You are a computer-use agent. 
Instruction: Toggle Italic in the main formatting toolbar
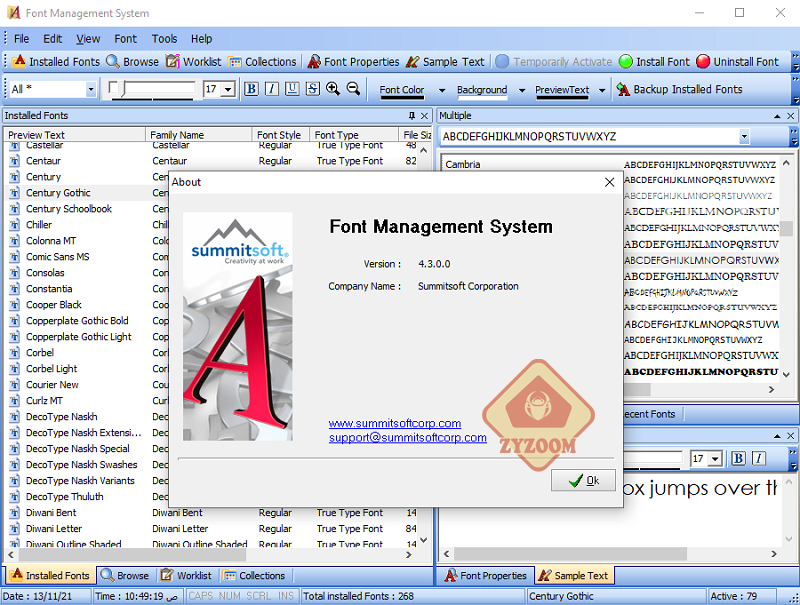(x=271, y=89)
